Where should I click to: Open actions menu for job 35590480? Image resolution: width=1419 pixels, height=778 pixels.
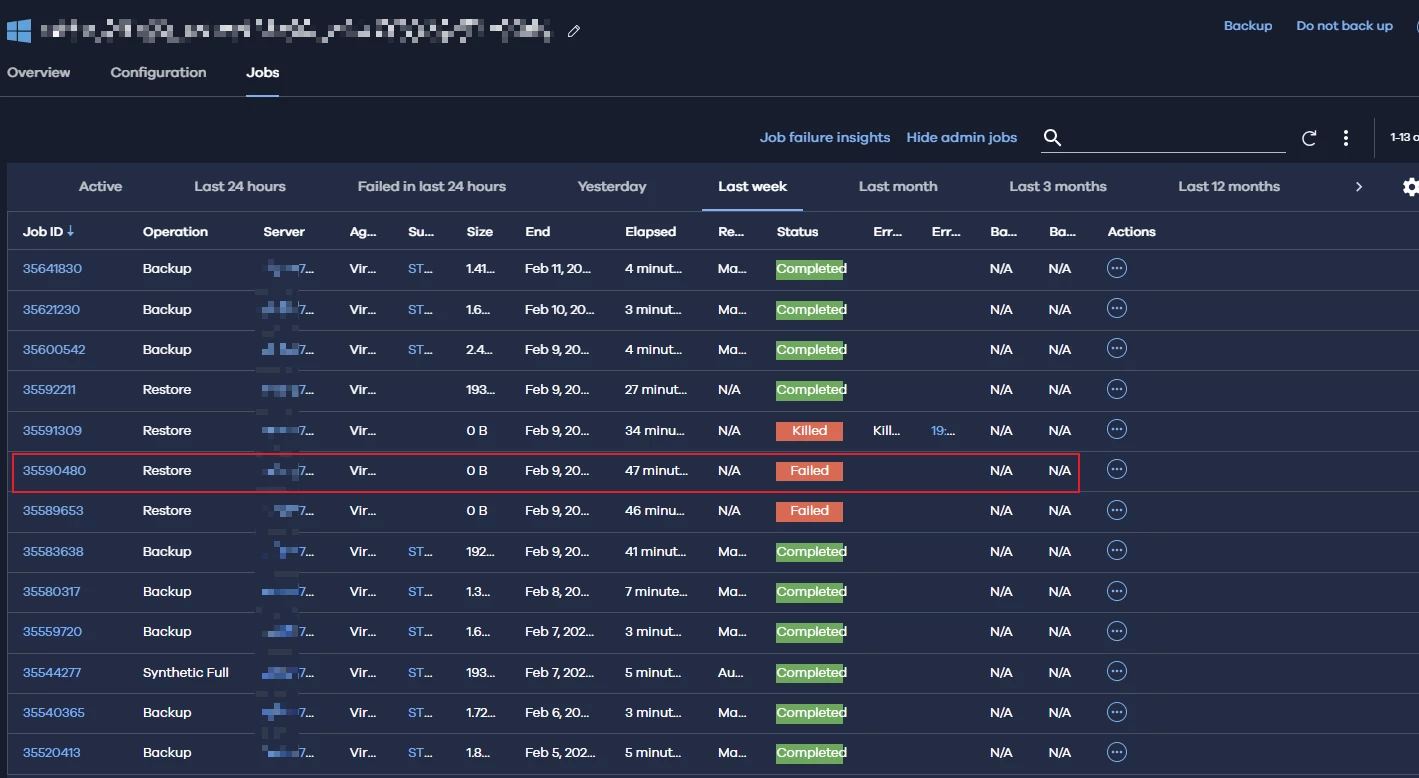(1117, 470)
